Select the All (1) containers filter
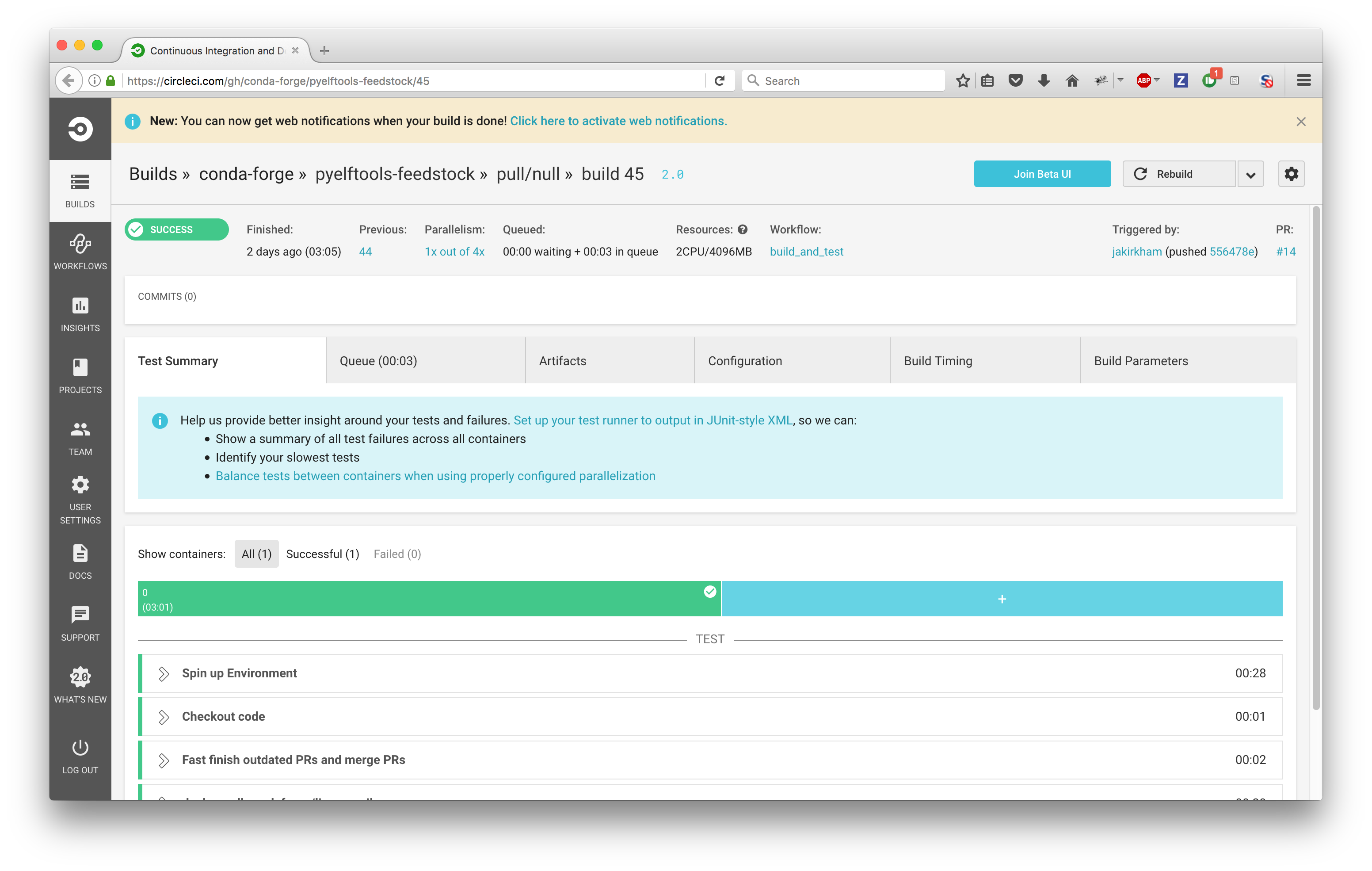Image resolution: width=1372 pixels, height=871 pixels. (256, 554)
